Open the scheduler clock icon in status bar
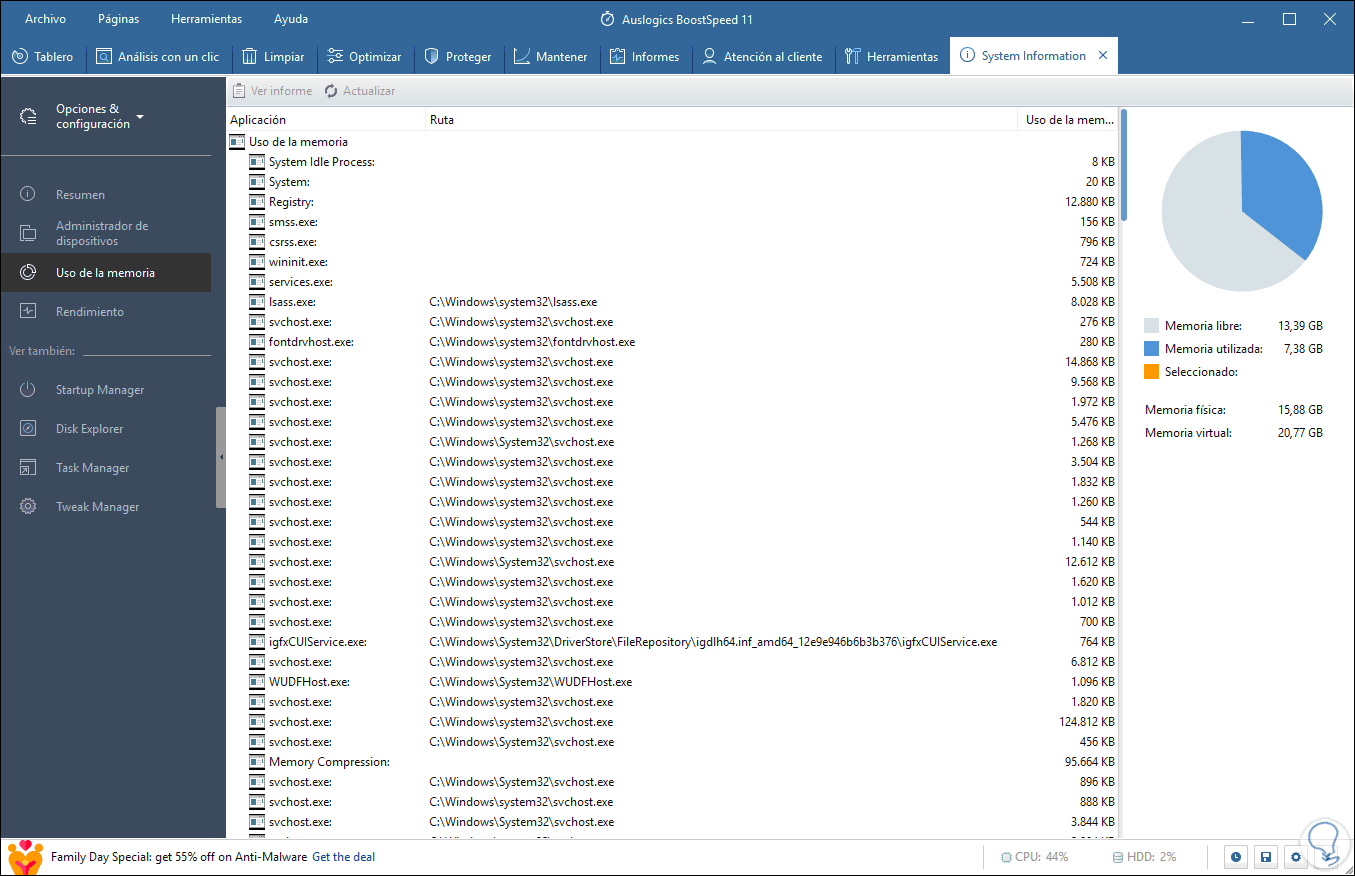This screenshot has height=876, width=1355. click(x=1237, y=857)
